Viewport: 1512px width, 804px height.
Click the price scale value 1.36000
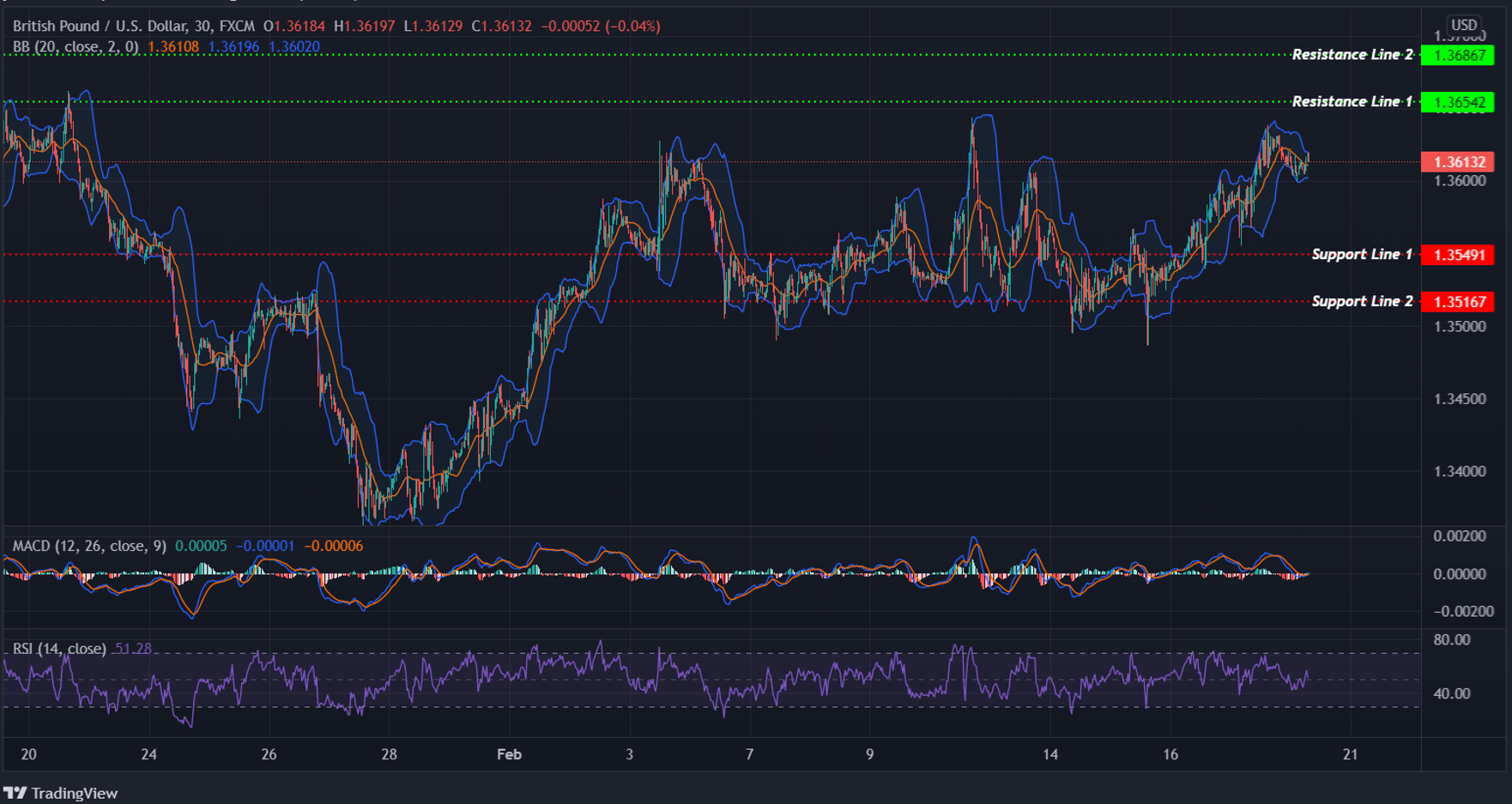pos(1459,180)
